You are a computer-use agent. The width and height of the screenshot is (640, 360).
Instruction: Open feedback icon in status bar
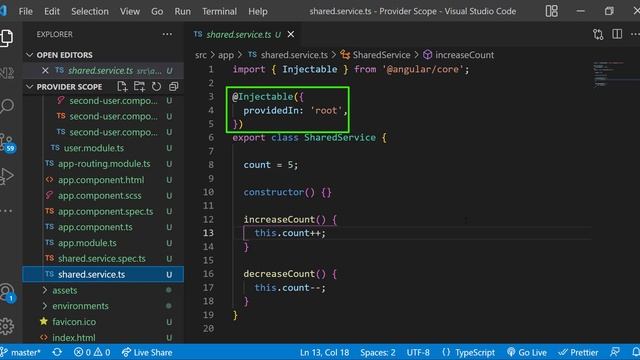[615, 352]
